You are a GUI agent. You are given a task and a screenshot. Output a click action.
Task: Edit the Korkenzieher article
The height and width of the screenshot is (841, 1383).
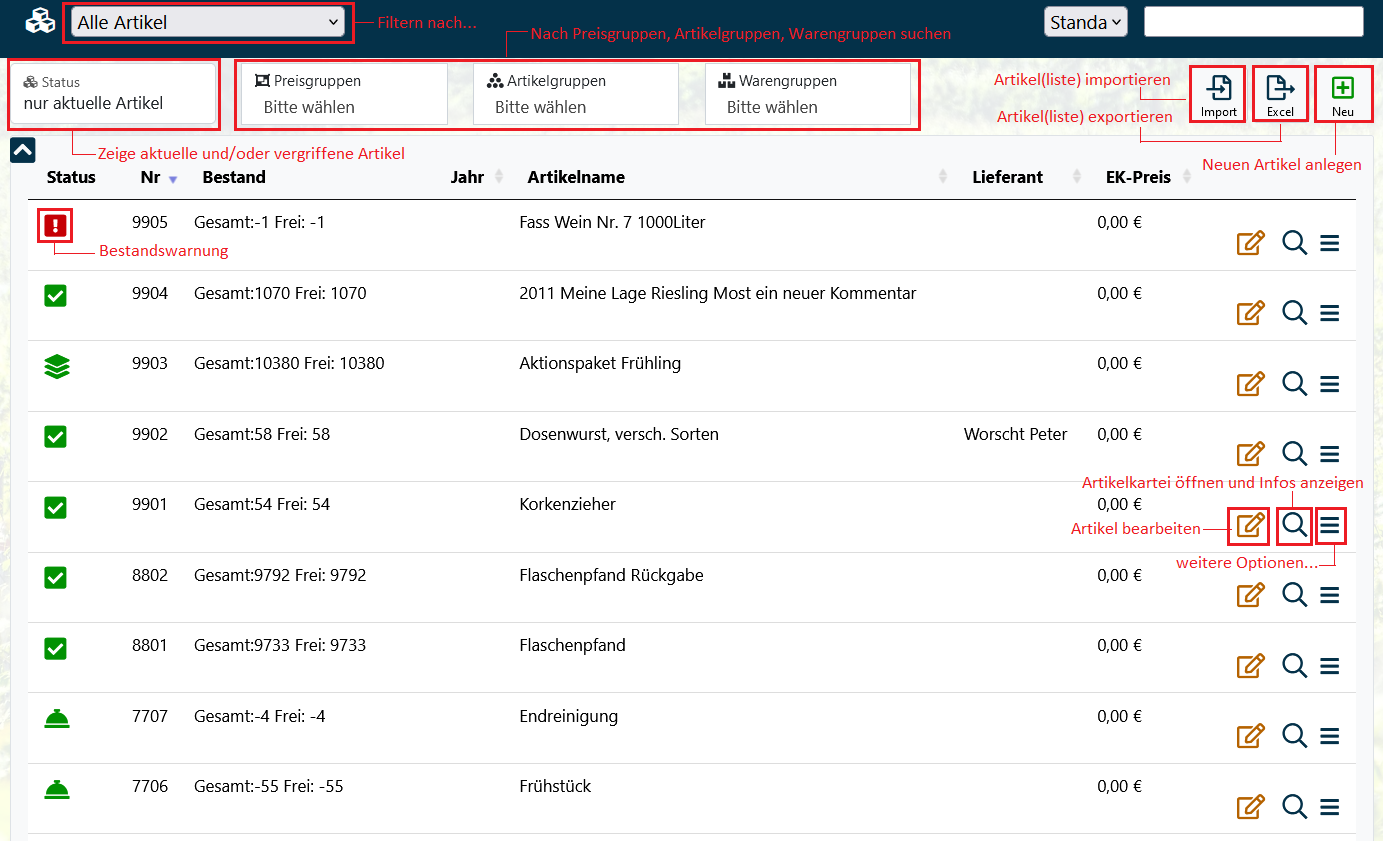[1249, 525]
